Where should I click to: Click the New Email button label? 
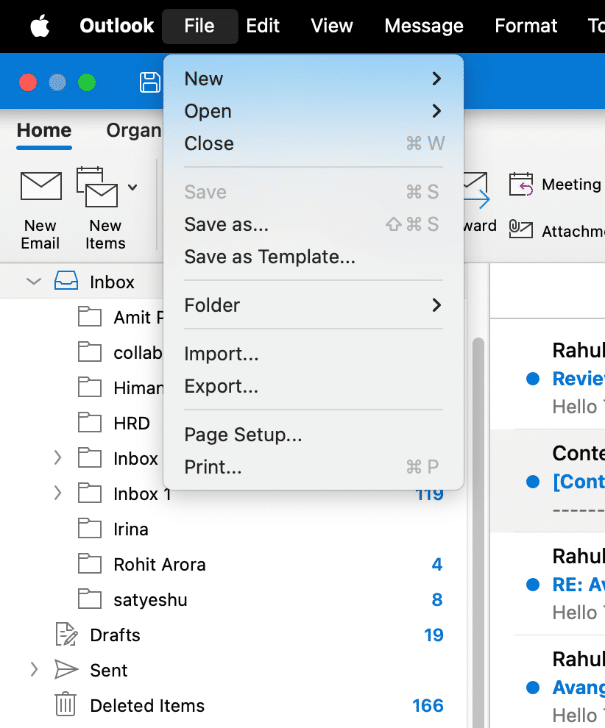40,234
